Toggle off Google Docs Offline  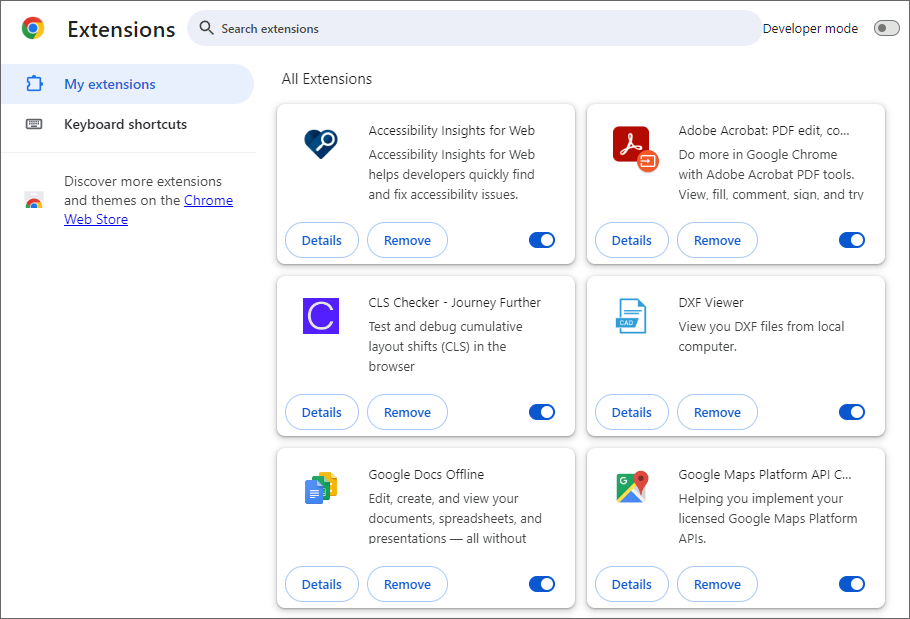coord(542,584)
